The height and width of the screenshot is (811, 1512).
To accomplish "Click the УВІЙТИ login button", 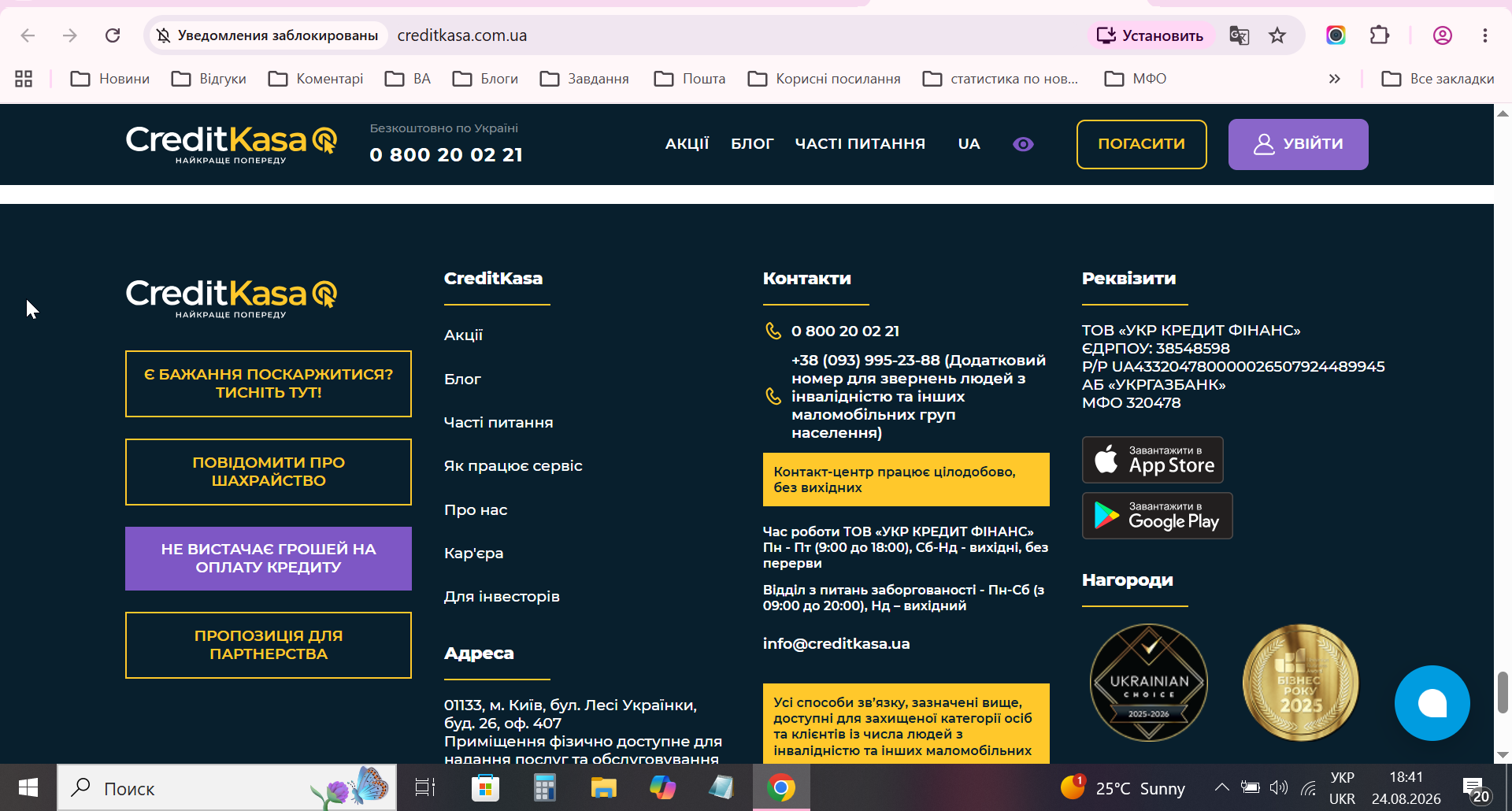I will [1298, 144].
